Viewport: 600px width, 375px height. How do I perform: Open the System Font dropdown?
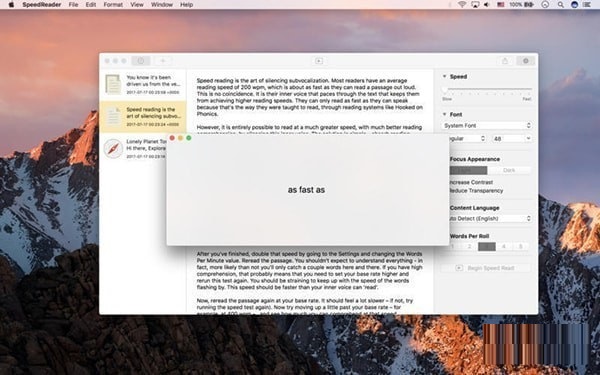tap(486, 126)
